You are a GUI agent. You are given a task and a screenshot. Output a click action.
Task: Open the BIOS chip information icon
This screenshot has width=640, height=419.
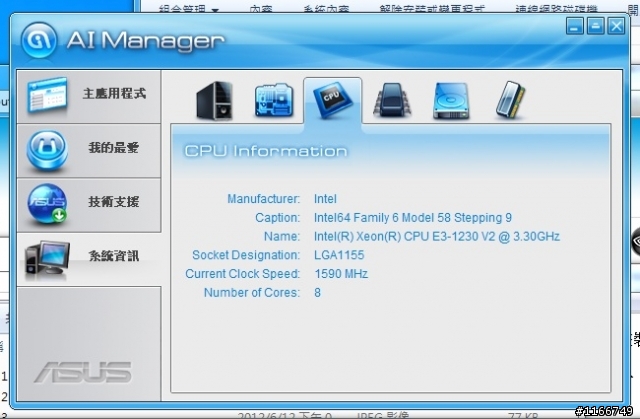[x=392, y=100]
